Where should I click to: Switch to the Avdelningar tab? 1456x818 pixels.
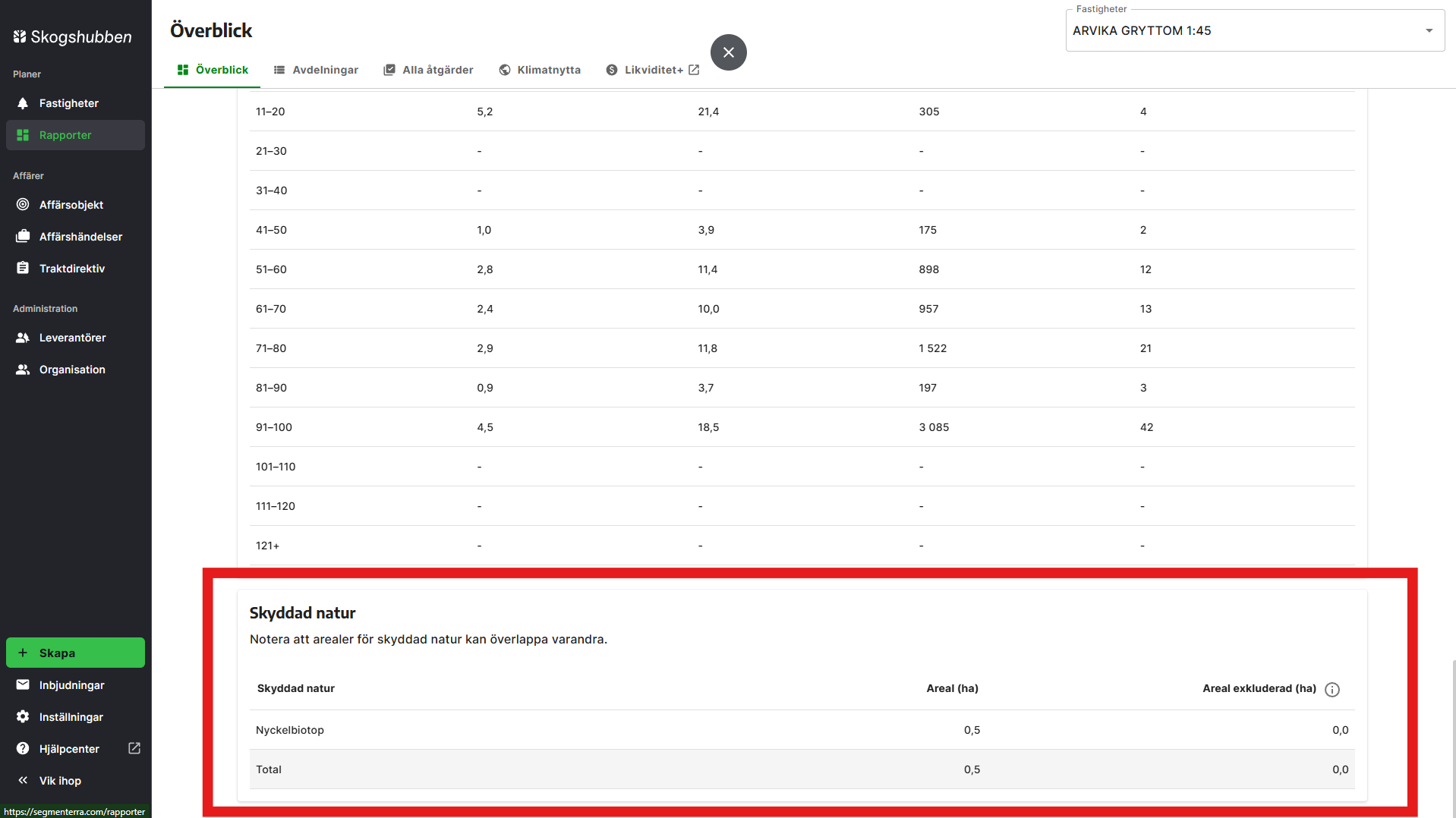316,70
